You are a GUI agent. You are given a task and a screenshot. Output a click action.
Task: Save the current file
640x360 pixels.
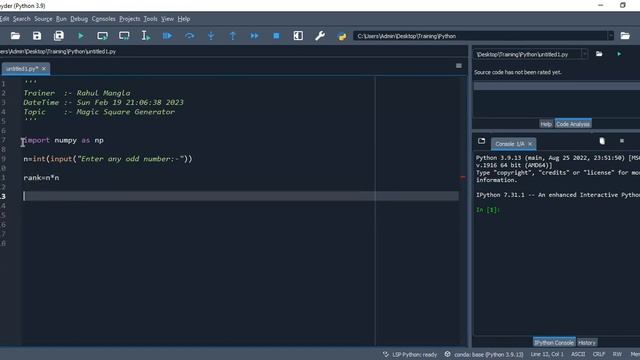(x=37, y=36)
